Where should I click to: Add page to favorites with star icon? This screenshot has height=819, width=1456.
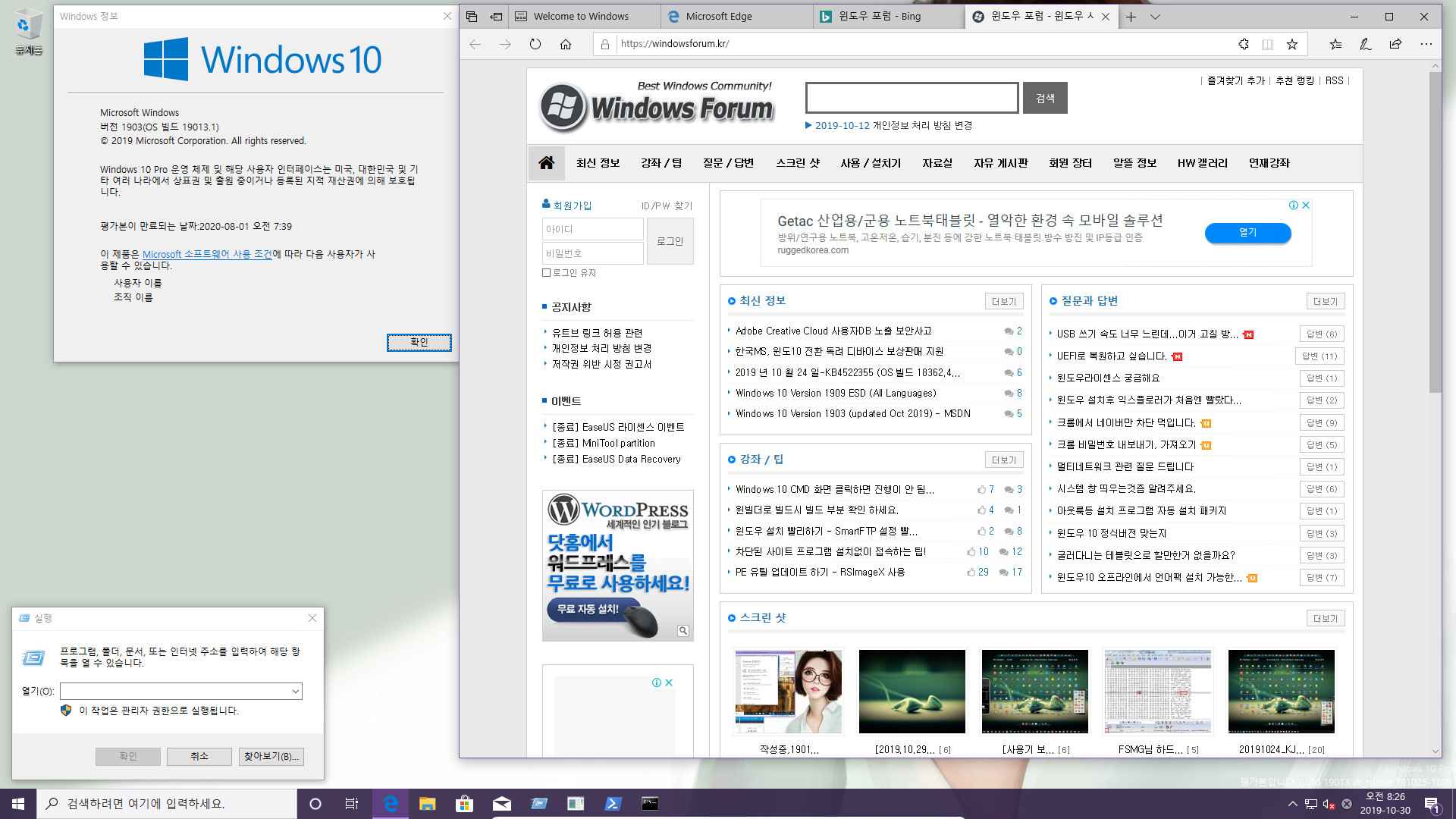(x=1292, y=44)
